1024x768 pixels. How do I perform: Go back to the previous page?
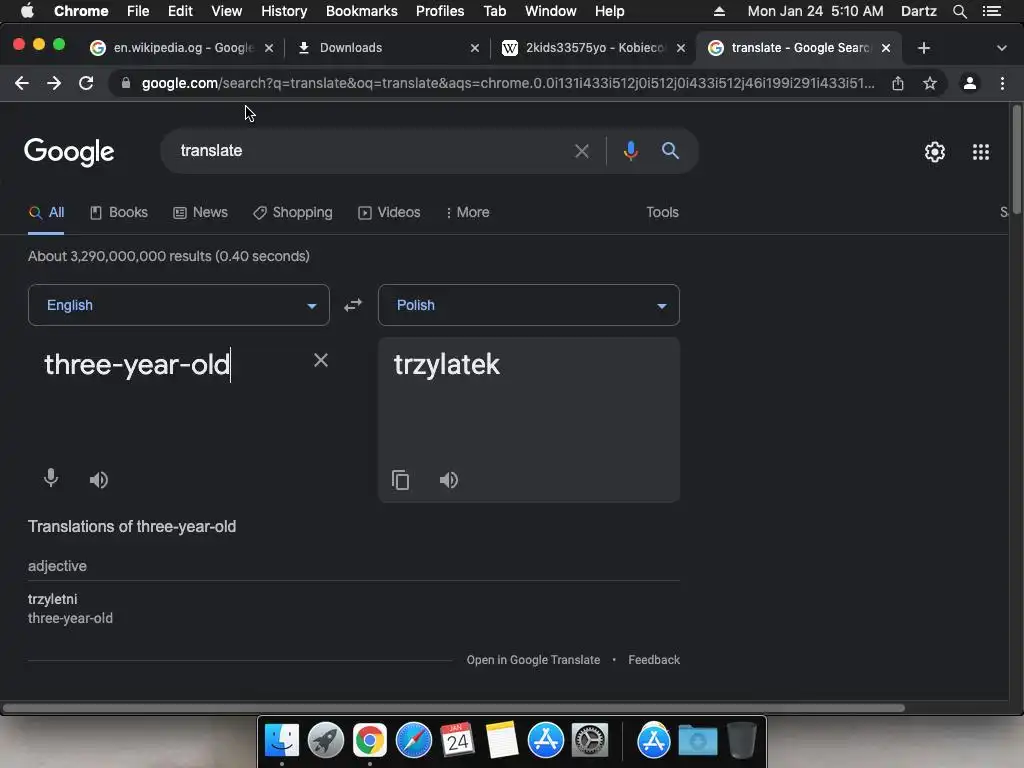(x=22, y=83)
